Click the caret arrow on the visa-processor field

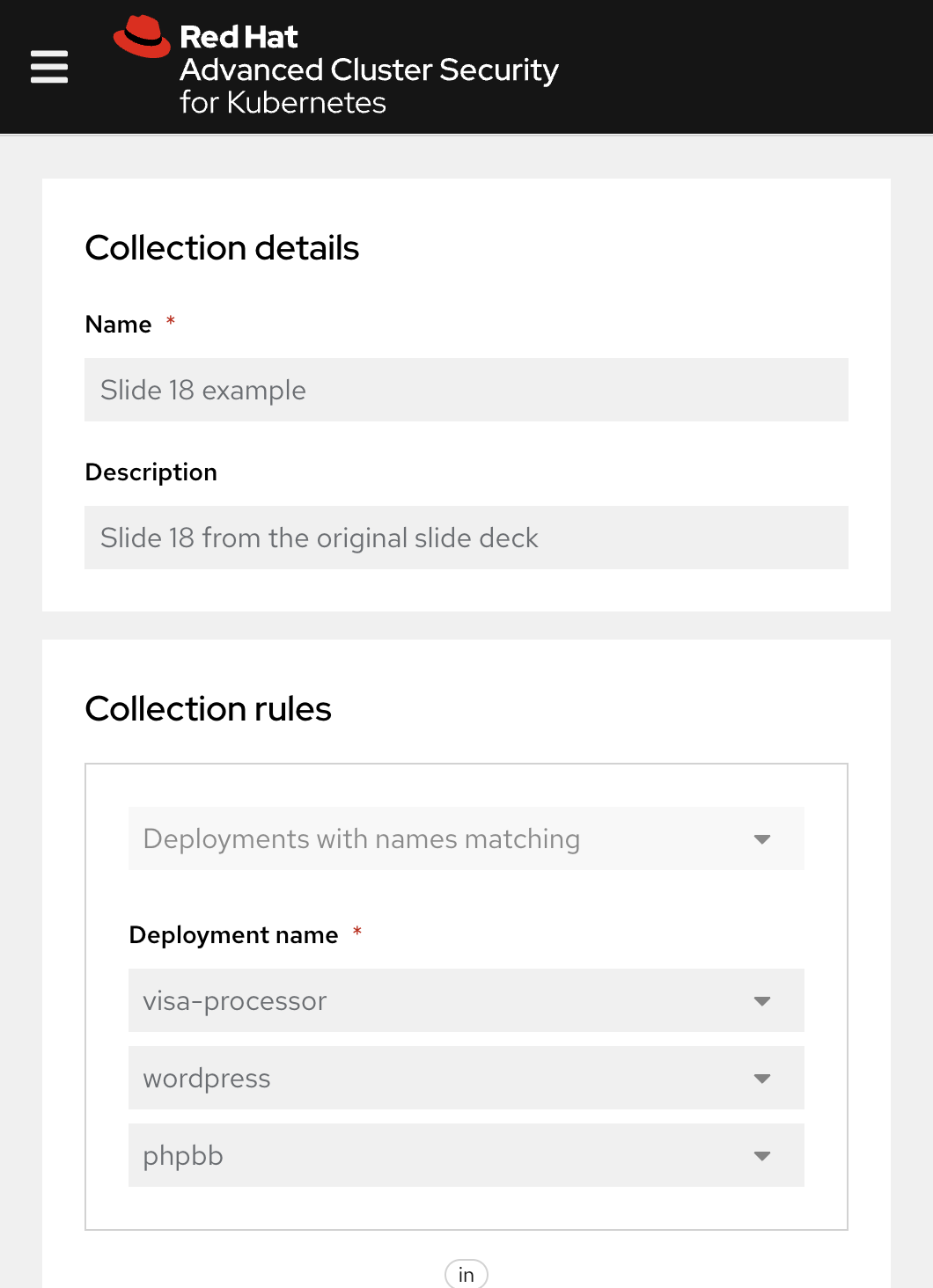762,1001
